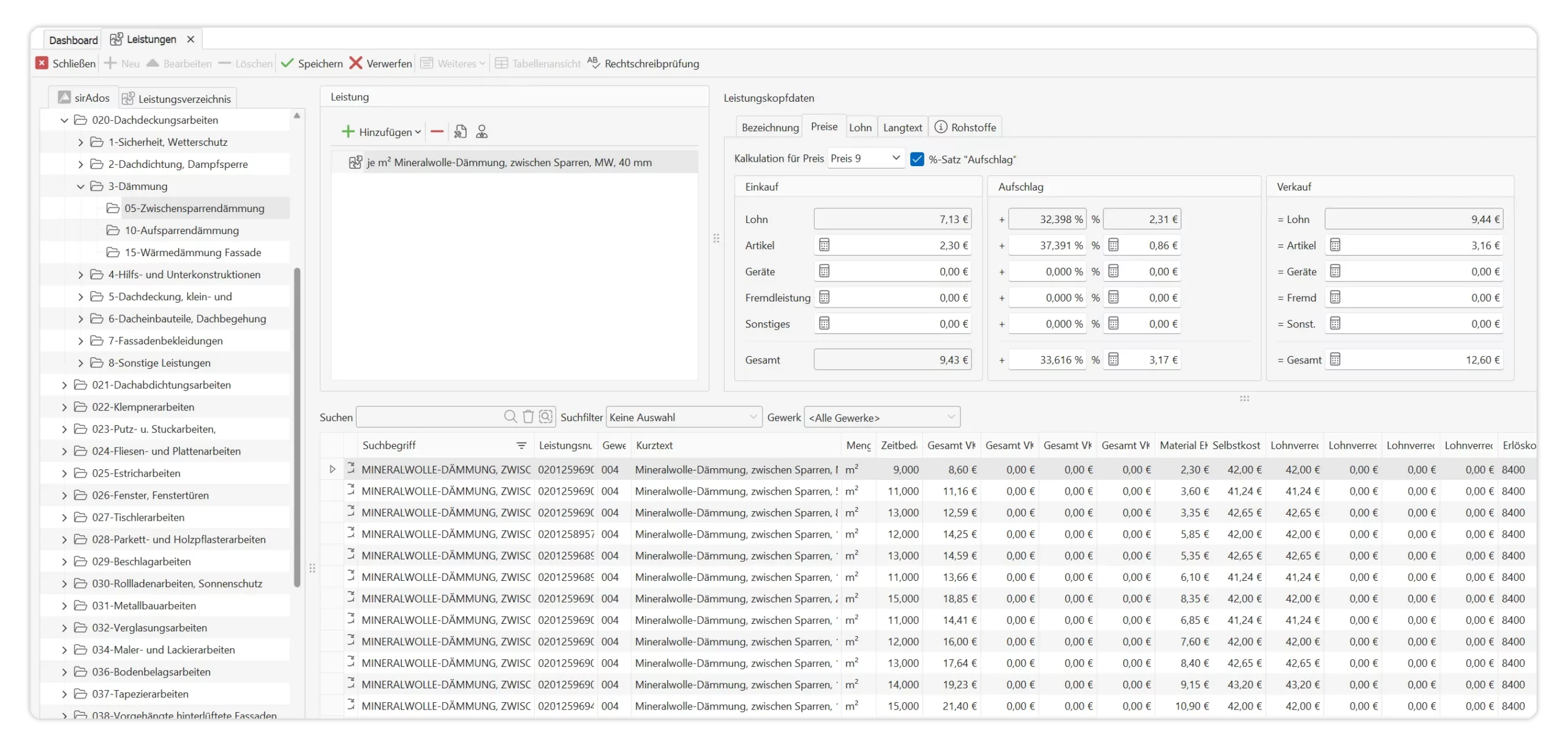1568x747 pixels.
Task: Click the advanced search icon beside trash icon
Action: coord(546,417)
